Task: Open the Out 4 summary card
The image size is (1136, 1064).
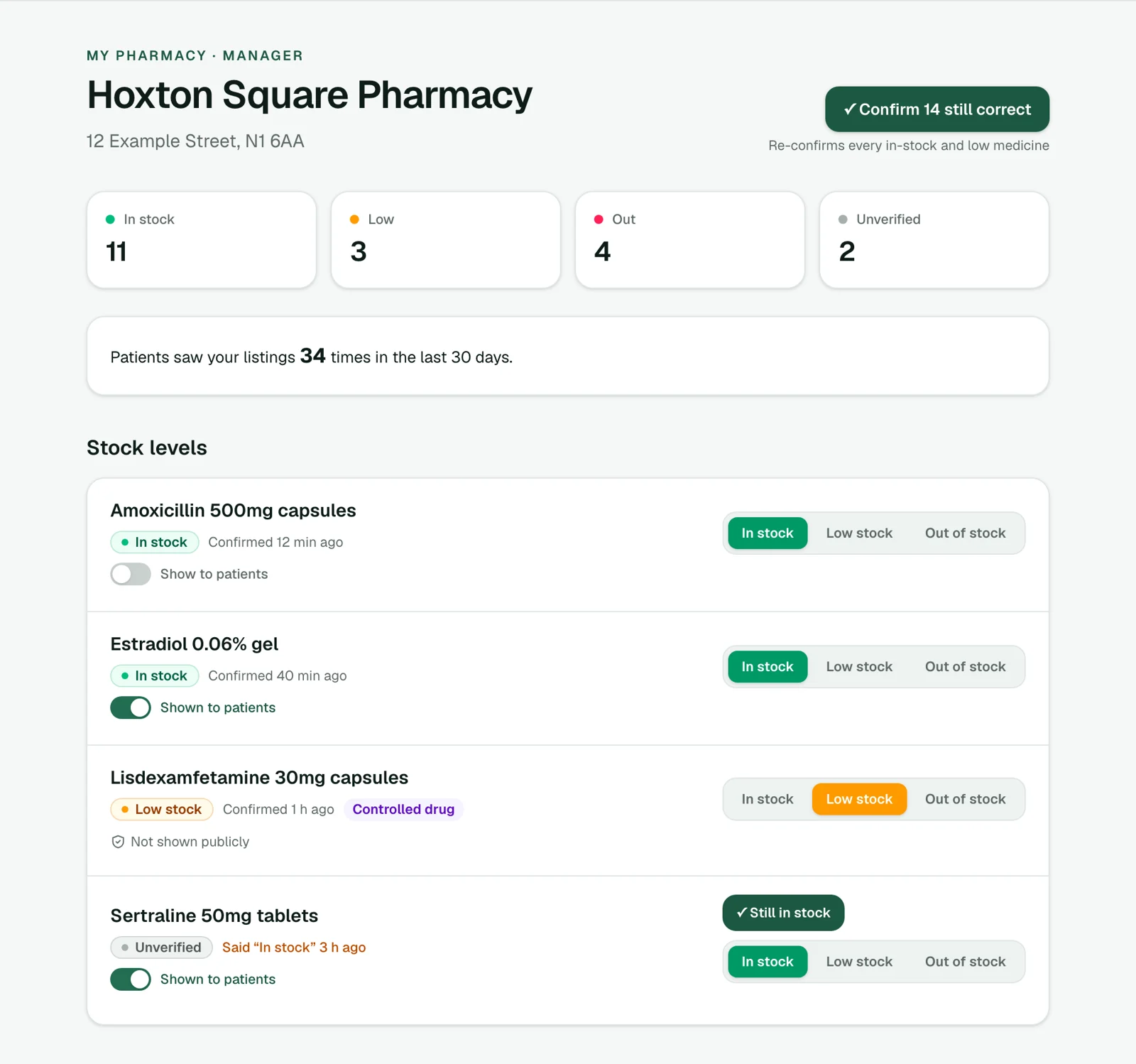Action: (x=690, y=240)
